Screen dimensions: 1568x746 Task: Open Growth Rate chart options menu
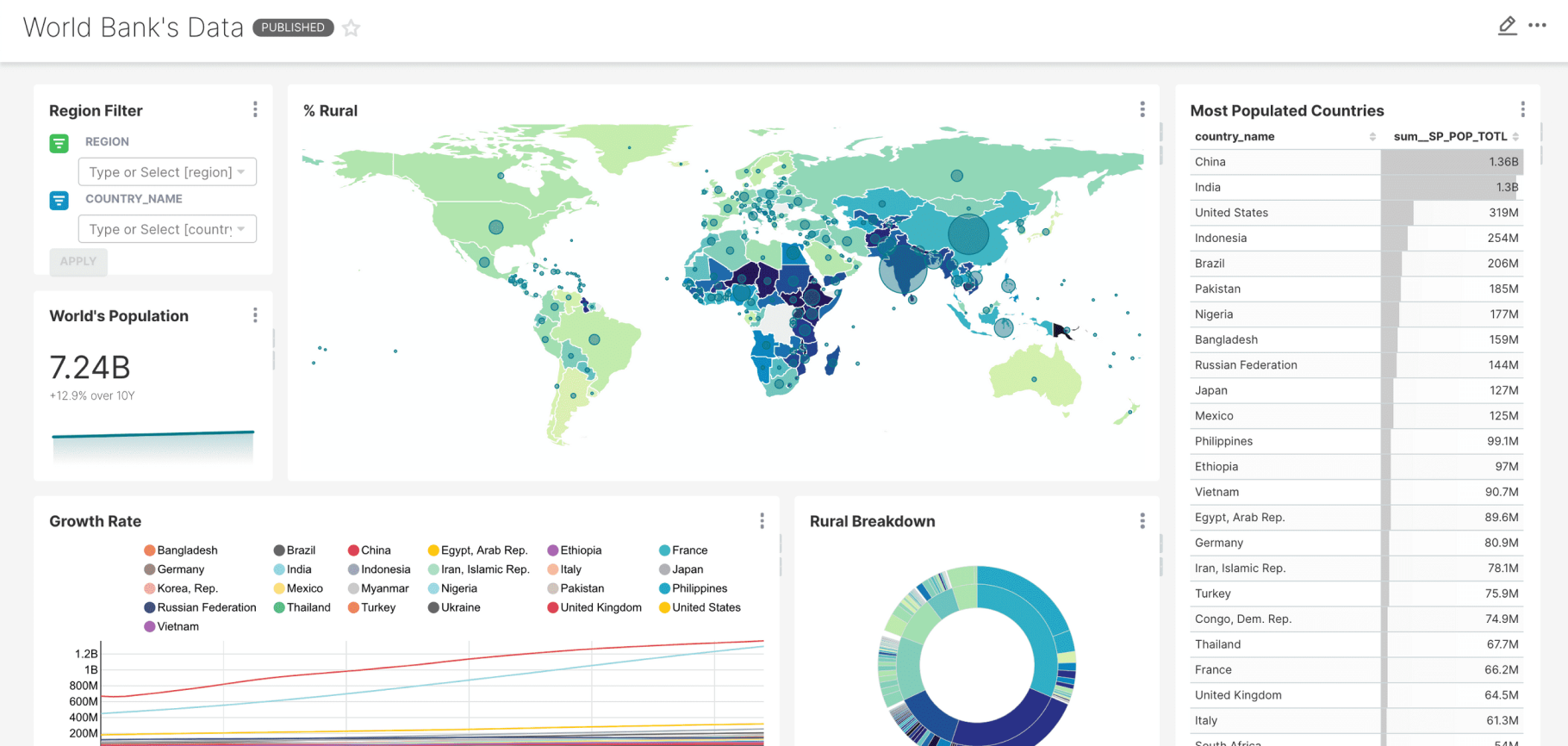click(762, 521)
